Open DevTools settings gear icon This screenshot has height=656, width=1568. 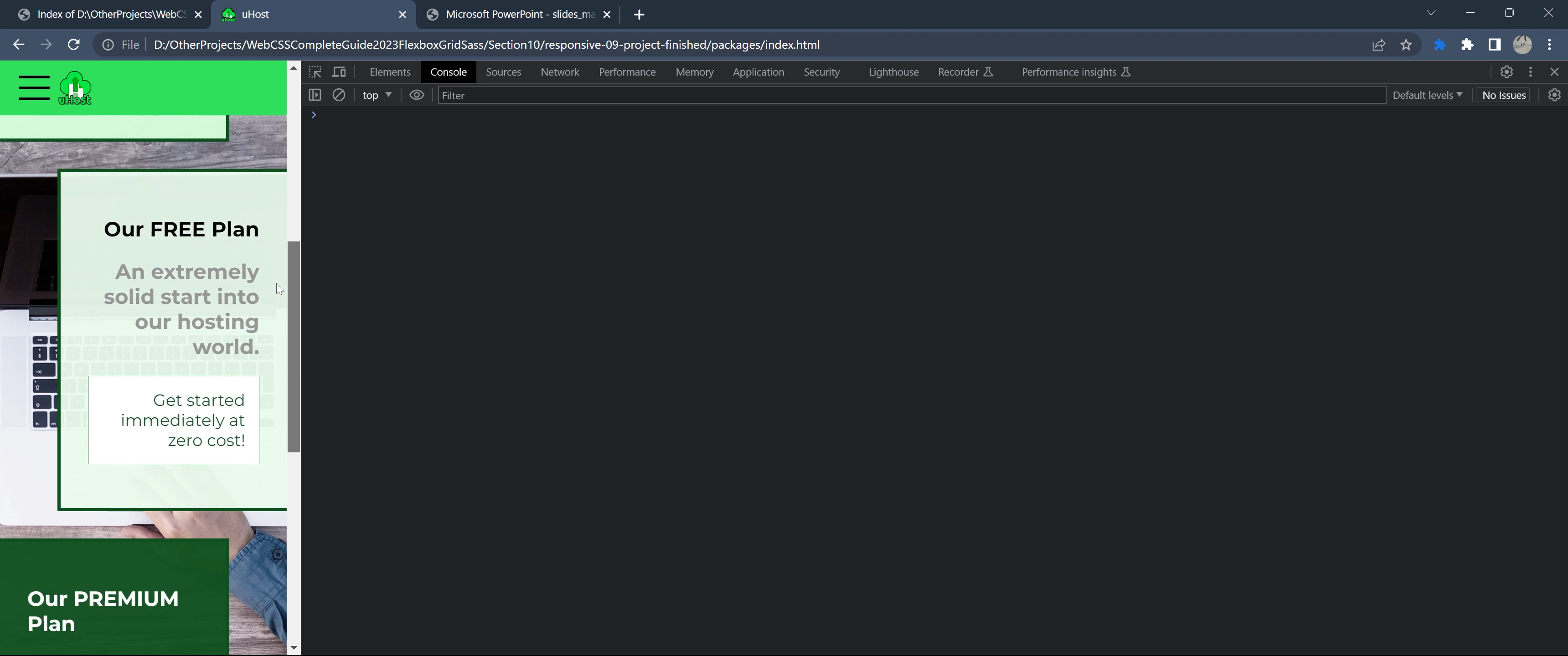click(1506, 72)
